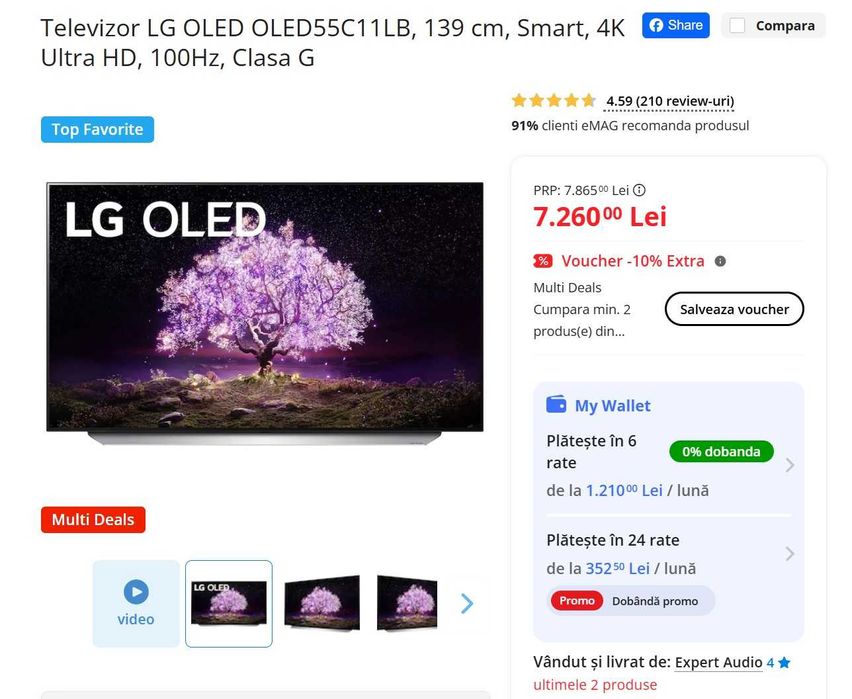Screen dimensions: 852x699
Task: Click the star rating icons
Action: (554, 101)
